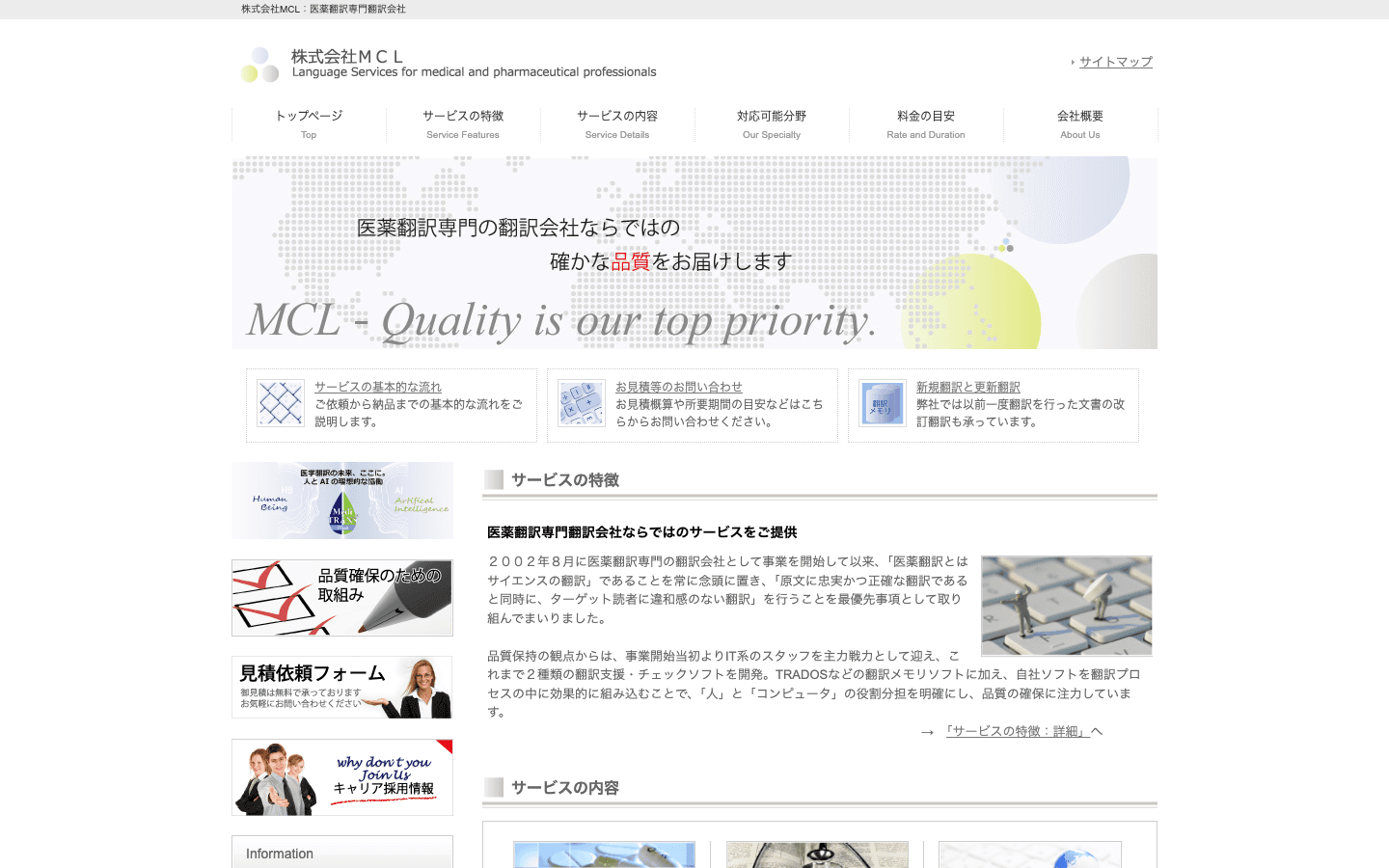Click the MCL three-circle logo icon
Image resolution: width=1389 pixels, height=868 pixels.
(259, 65)
